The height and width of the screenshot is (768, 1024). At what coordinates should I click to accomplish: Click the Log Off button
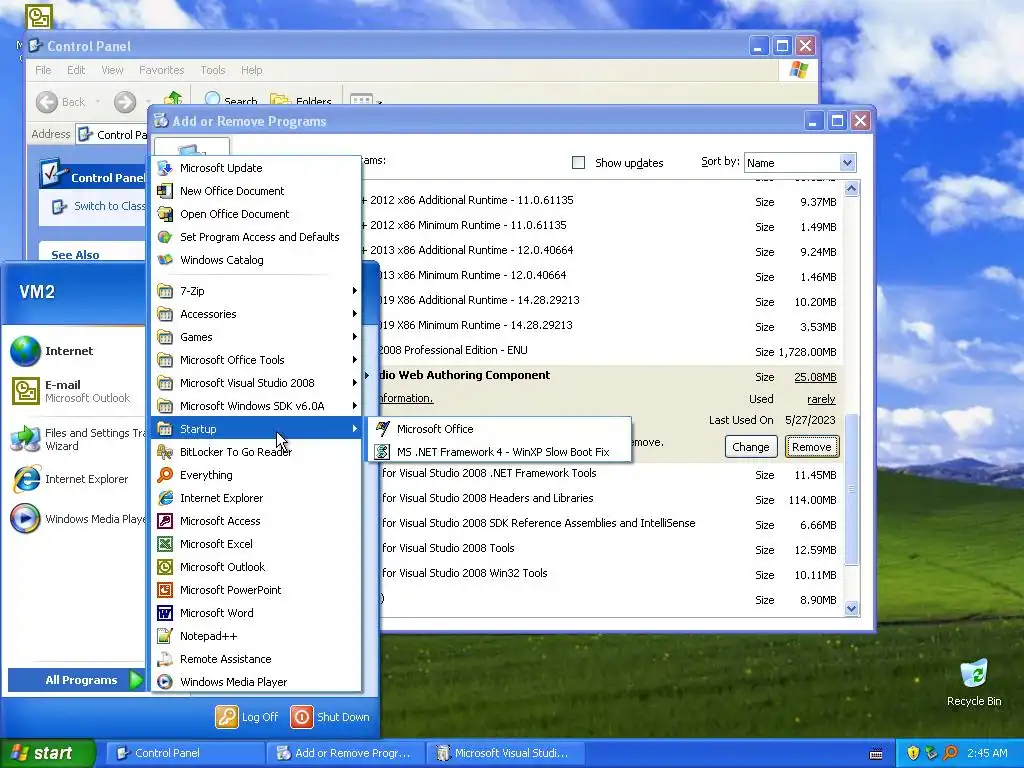(247, 716)
